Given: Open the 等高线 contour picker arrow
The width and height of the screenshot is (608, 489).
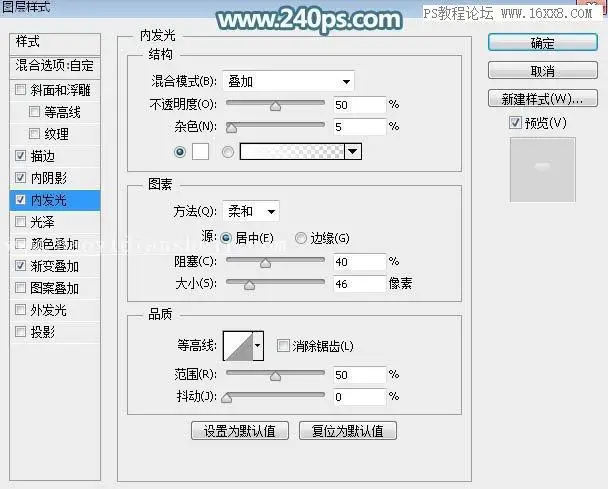Looking at the screenshot, I should (x=258, y=346).
